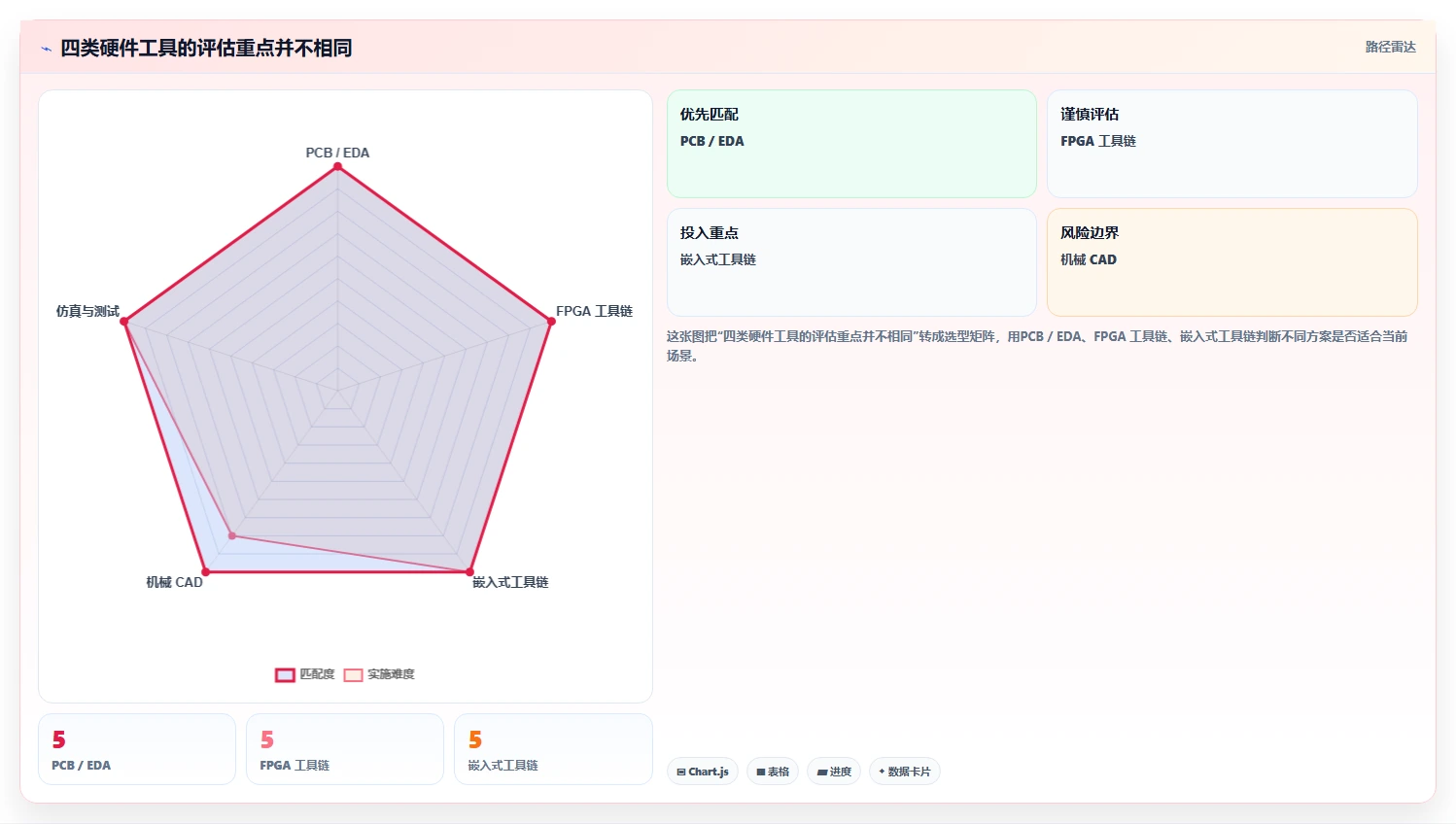The width and height of the screenshot is (1456, 824).
Task: Click the PCB / EDA axis label on chart
Action: pos(337,153)
